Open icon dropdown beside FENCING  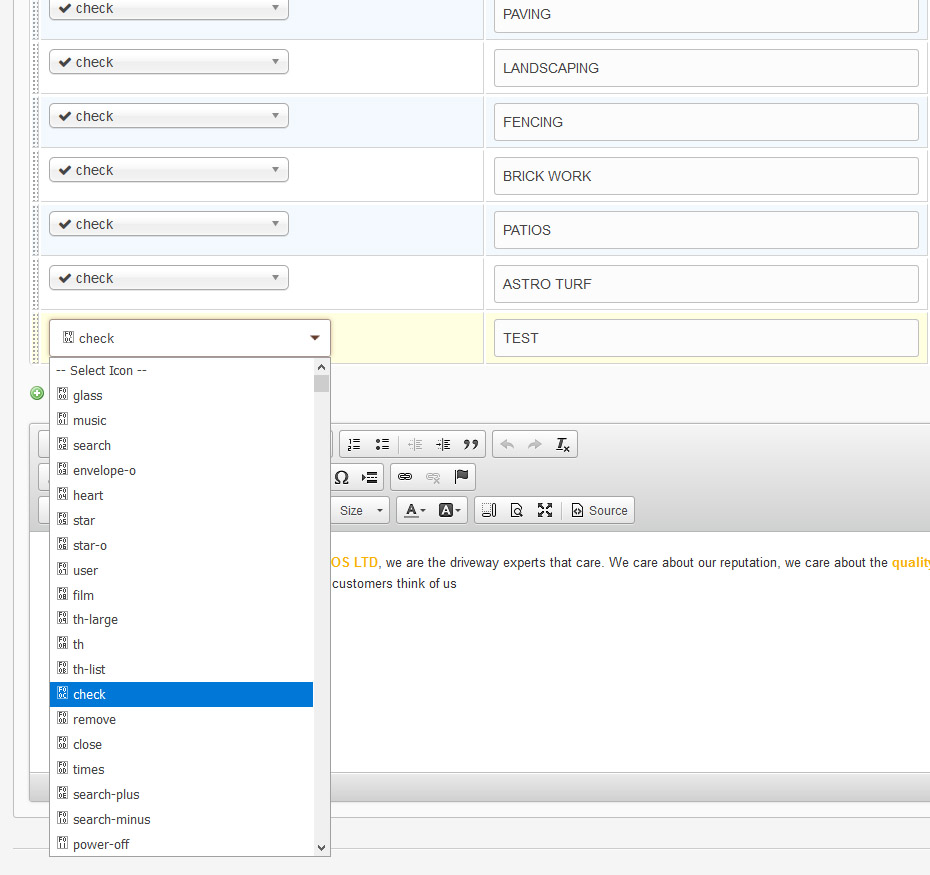click(x=169, y=116)
